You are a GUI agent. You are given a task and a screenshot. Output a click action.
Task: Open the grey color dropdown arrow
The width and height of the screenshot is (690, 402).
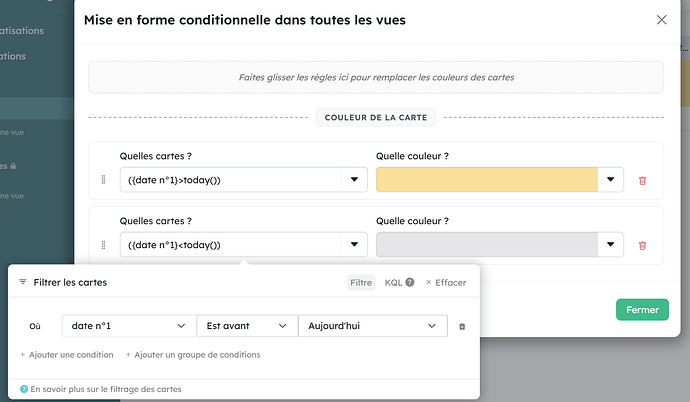(610, 245)
